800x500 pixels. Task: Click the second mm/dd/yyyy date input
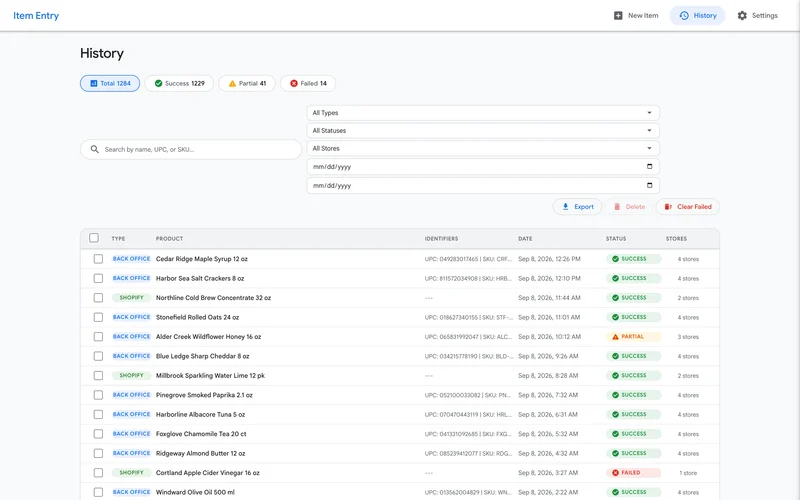(483, 186)
